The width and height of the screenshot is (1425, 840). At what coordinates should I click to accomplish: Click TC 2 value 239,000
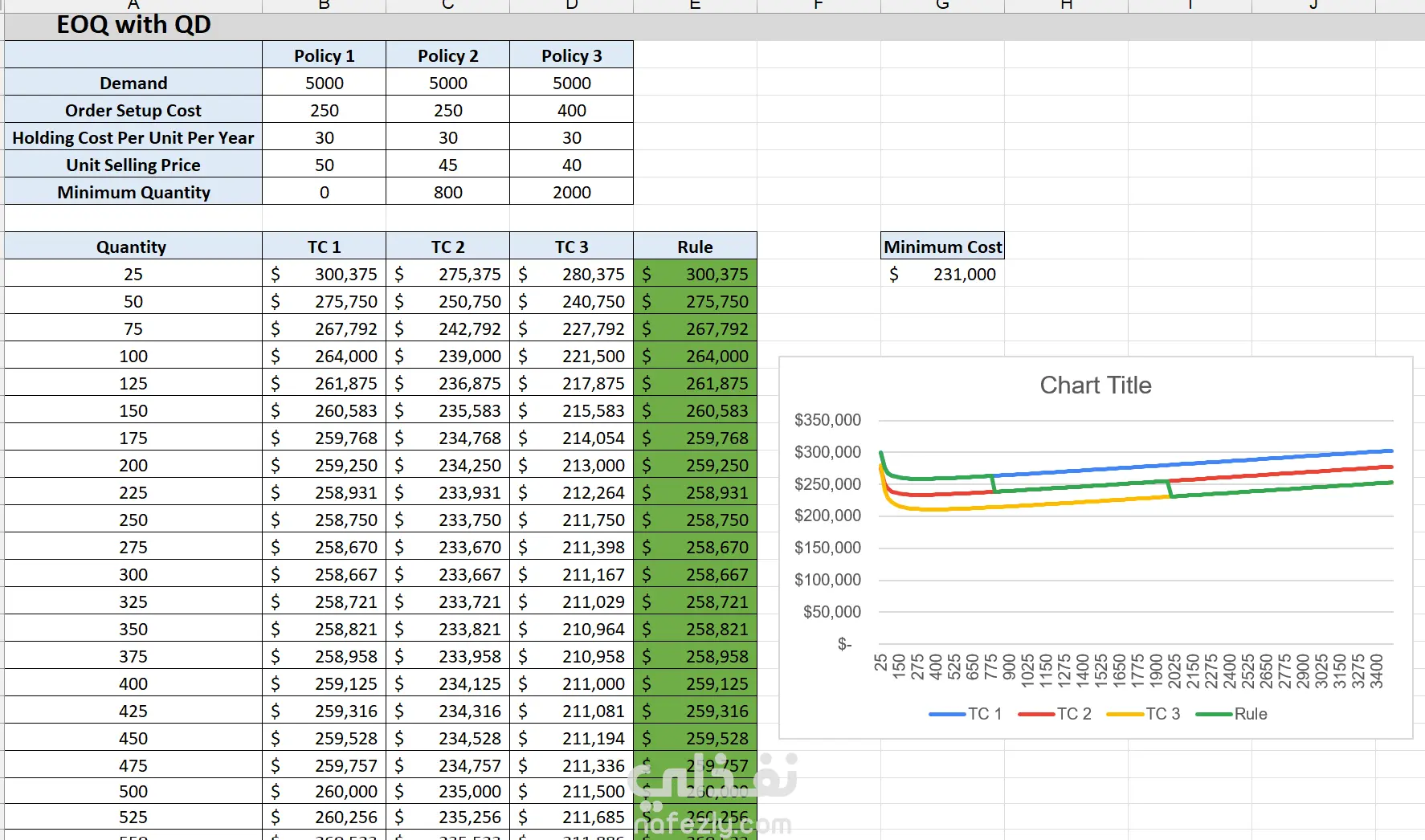tap(447, 356)
